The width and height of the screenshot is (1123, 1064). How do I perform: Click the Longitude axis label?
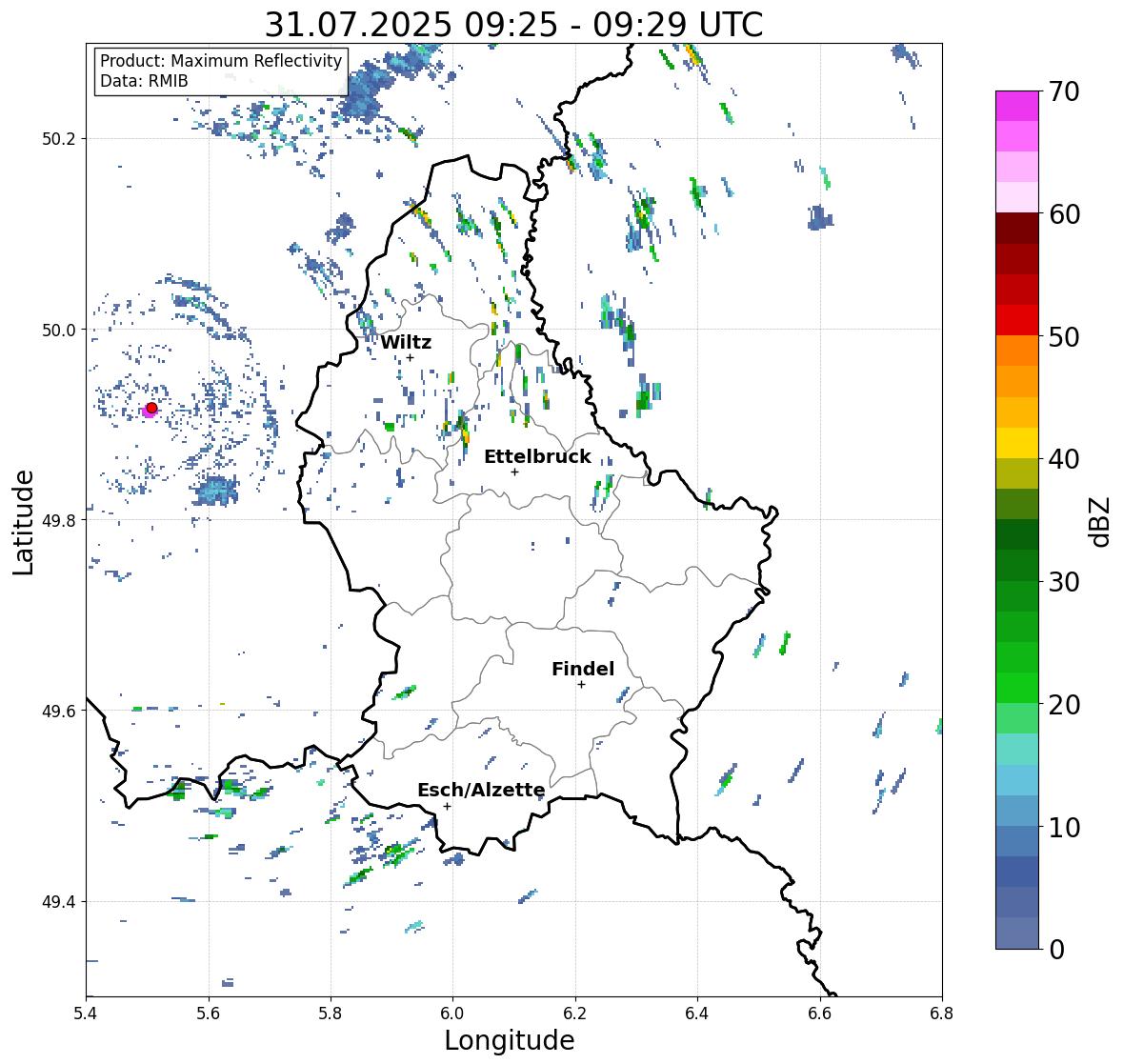point(510,1040)
